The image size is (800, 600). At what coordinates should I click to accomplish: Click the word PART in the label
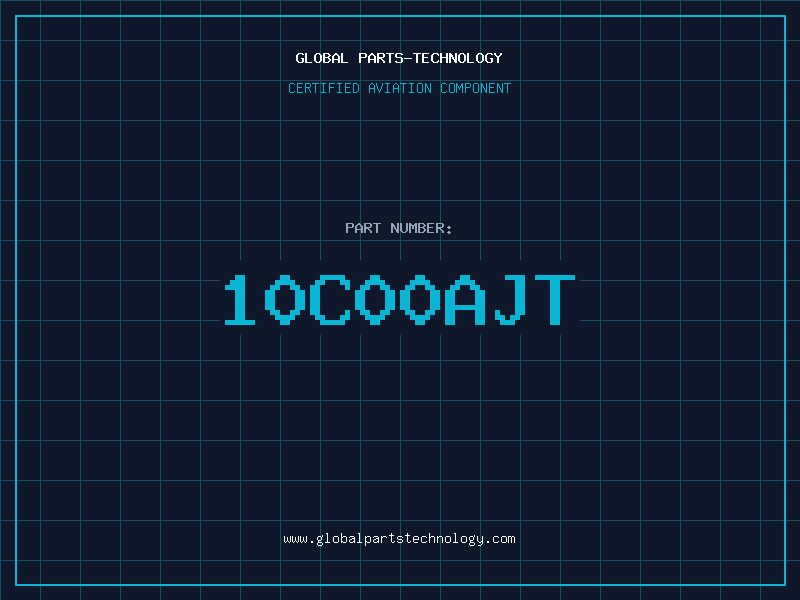click(363, 228)
